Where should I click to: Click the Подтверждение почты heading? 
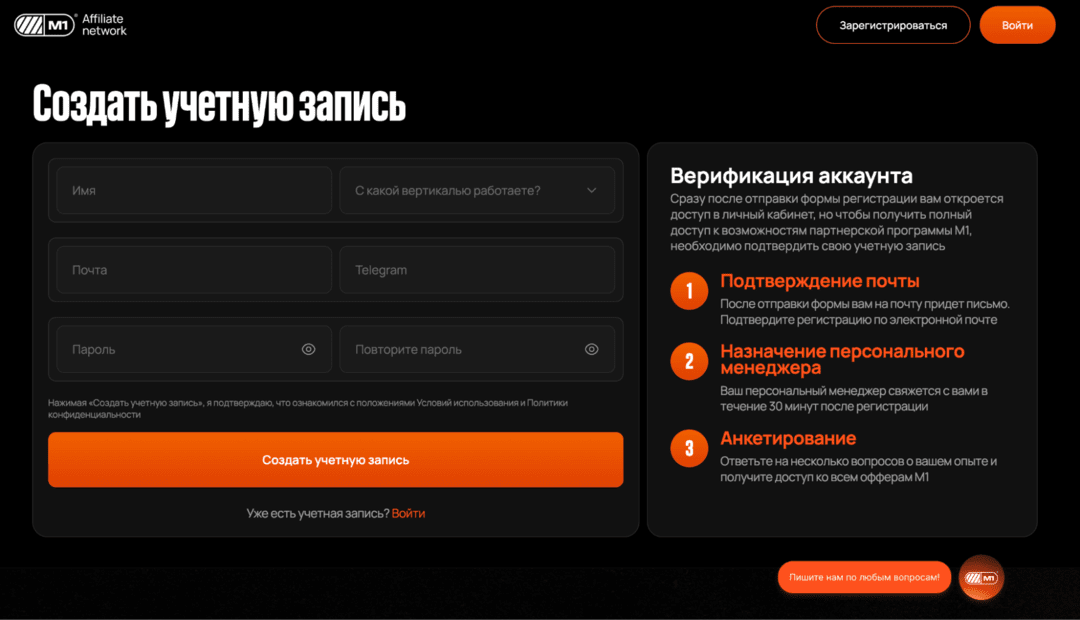click(820, 281)
